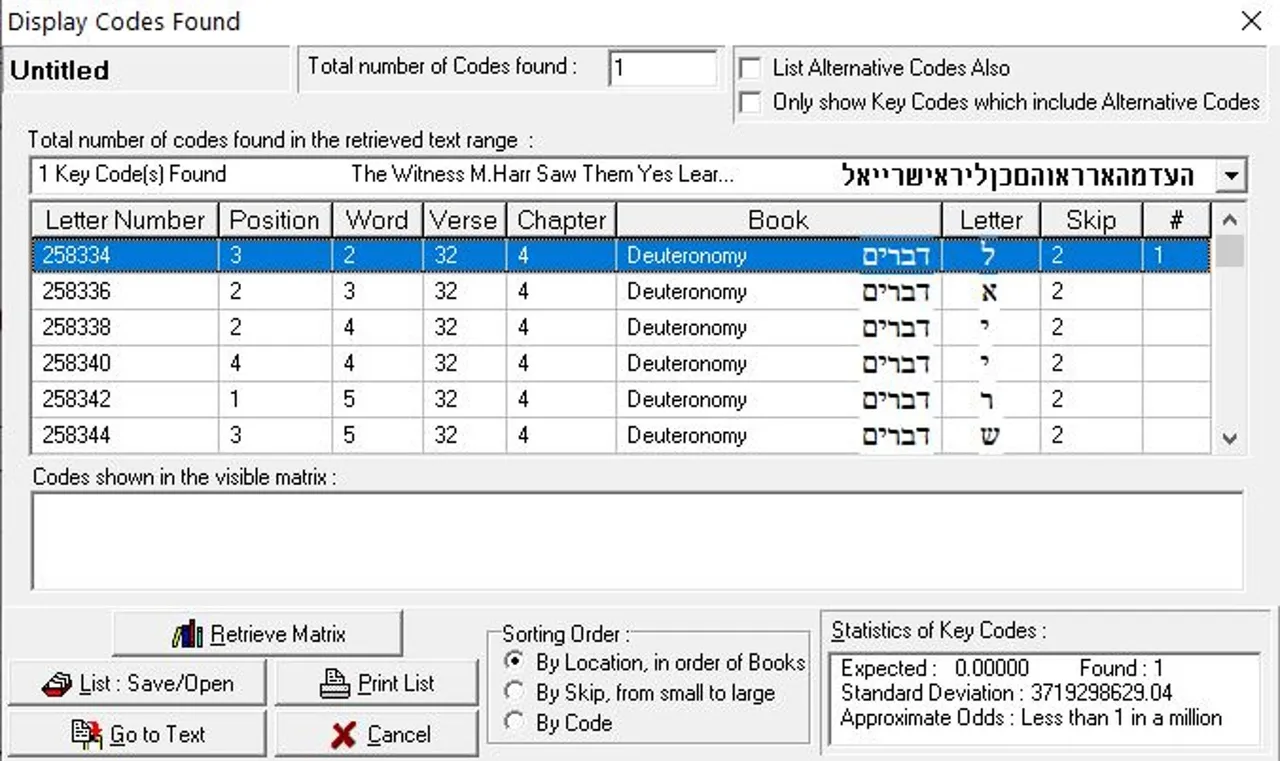The image size is (1280, 761).
Task: Click the Word column header
Action: [377, 220]
